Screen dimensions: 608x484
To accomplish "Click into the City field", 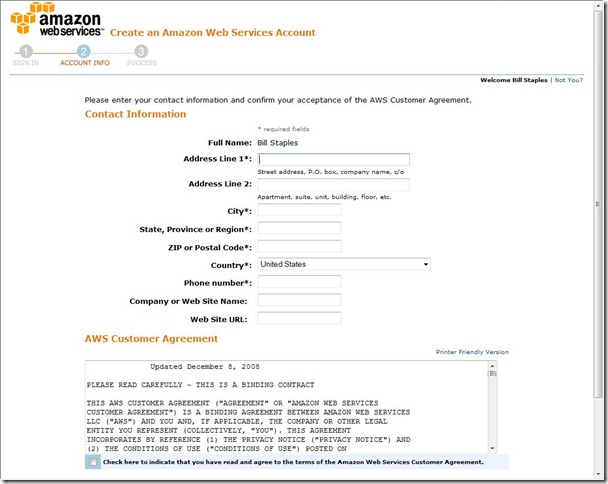I will coord(299,210).
